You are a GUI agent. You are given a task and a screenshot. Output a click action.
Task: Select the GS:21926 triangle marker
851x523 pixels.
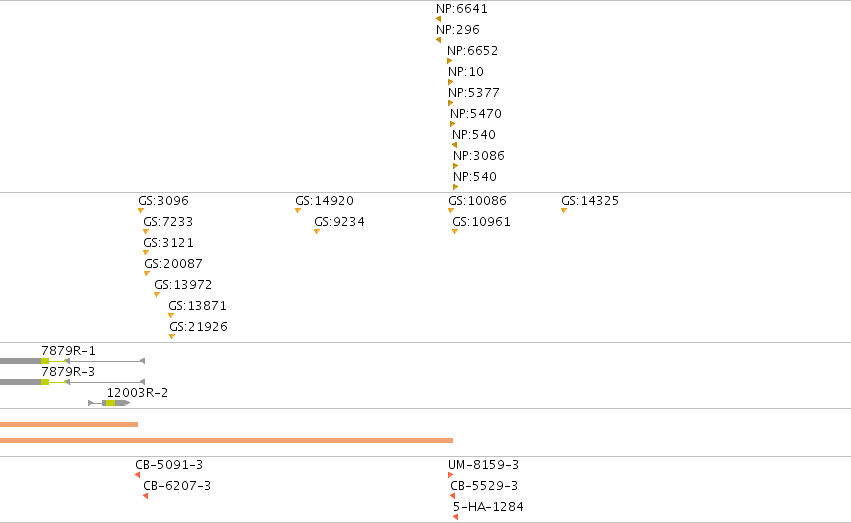click(172, 337)
